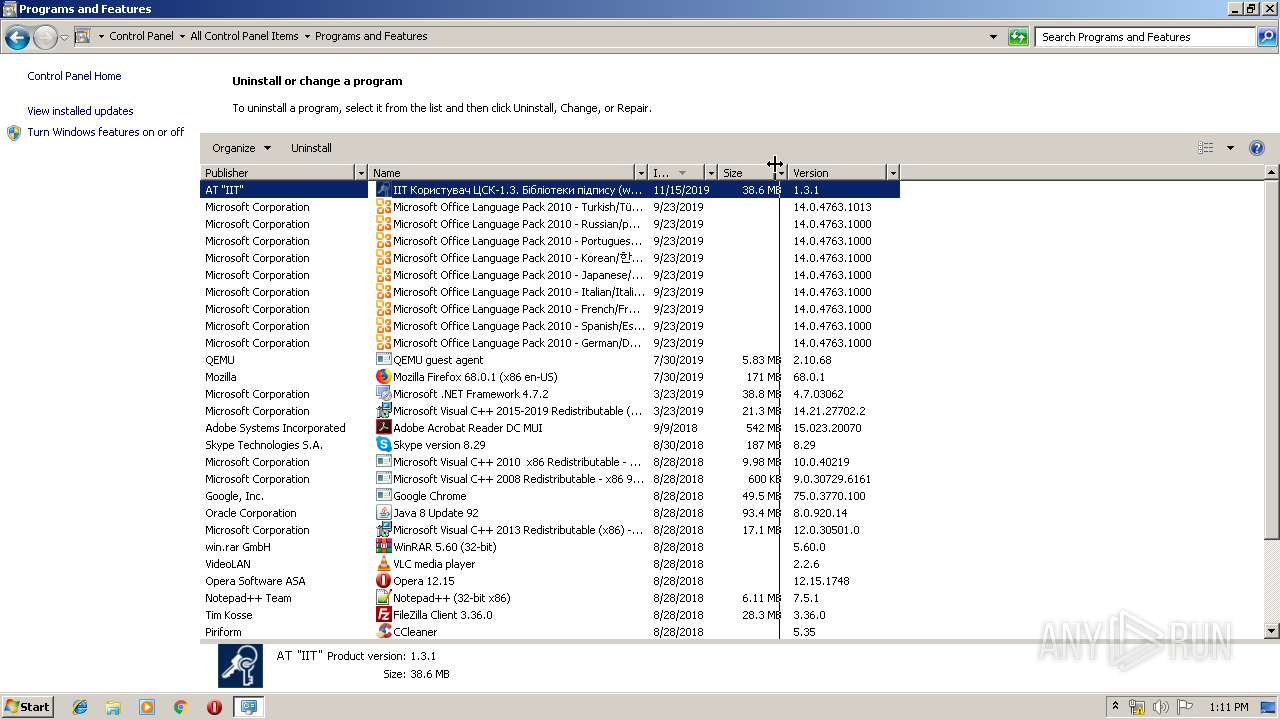Click Programs and Features breadcrumb

coord(371,37)
